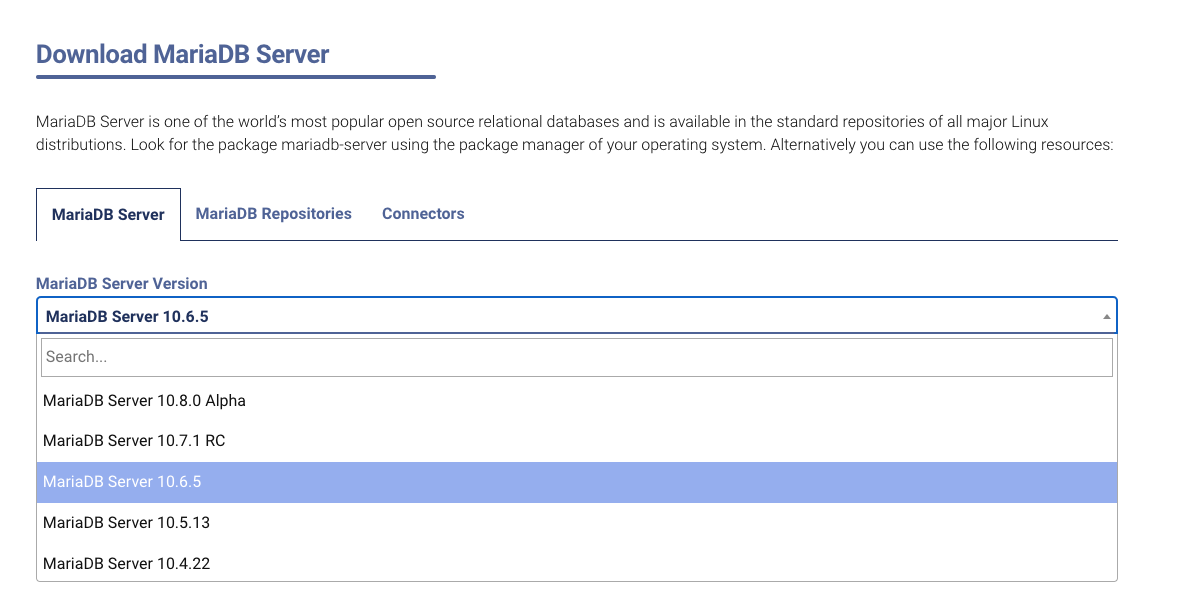Open the MariaDB Repositories tab
1189x611 pixels.
274,214
